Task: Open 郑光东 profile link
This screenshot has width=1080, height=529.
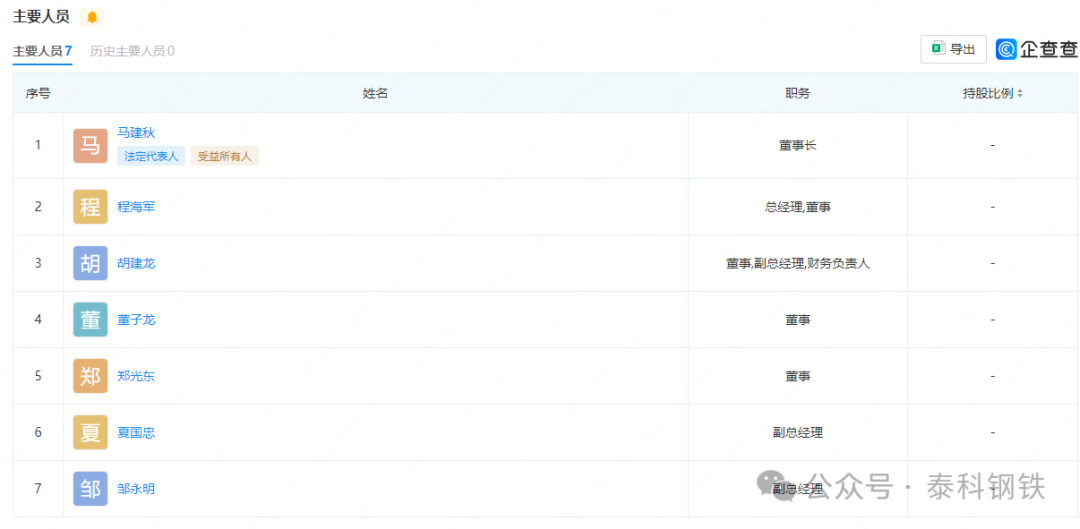Action: [136, 376]
